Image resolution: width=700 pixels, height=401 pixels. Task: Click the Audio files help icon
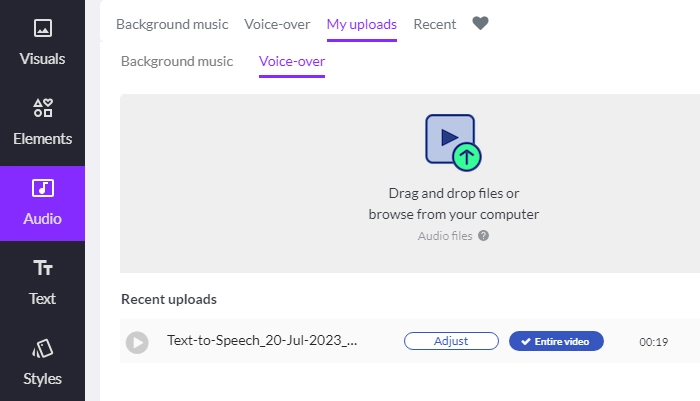pyautogui.click(x=483, y=236)
